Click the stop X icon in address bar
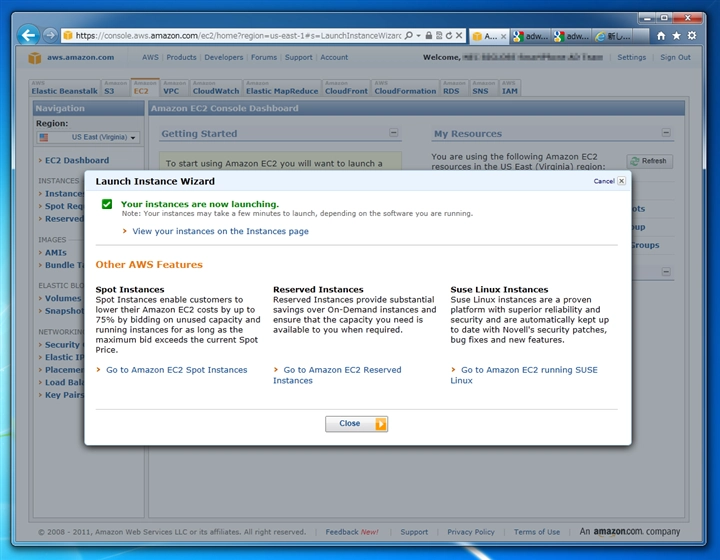The image size is (720, 560). [459, 35]
